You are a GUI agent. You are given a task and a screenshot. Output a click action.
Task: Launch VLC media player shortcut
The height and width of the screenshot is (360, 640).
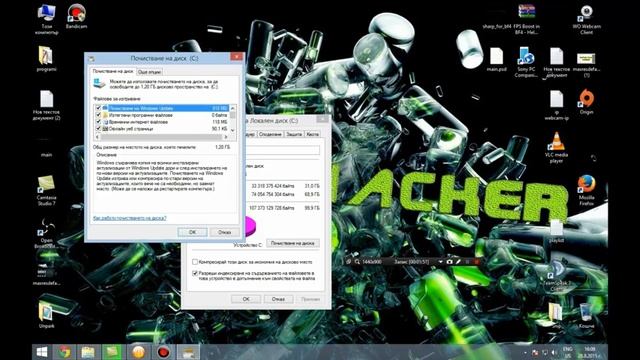(x=556, y=147)
